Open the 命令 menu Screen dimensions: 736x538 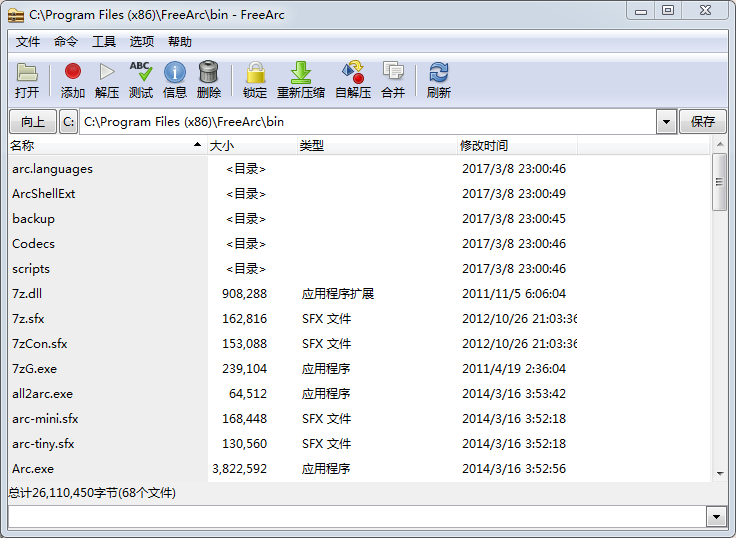66,42
